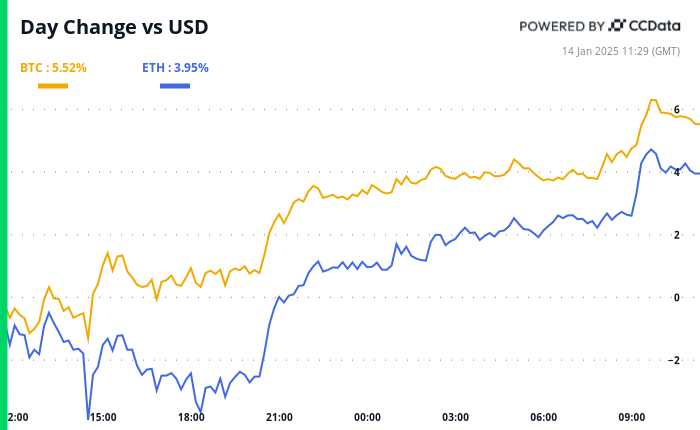
Task: Toggle the ETH: 3.95% legend label
Action: tap(175, 68)
